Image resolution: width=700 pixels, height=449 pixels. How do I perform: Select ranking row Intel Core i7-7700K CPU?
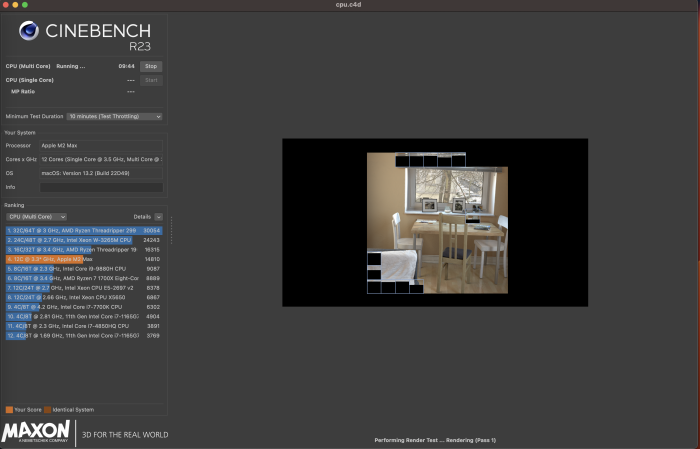84,307
